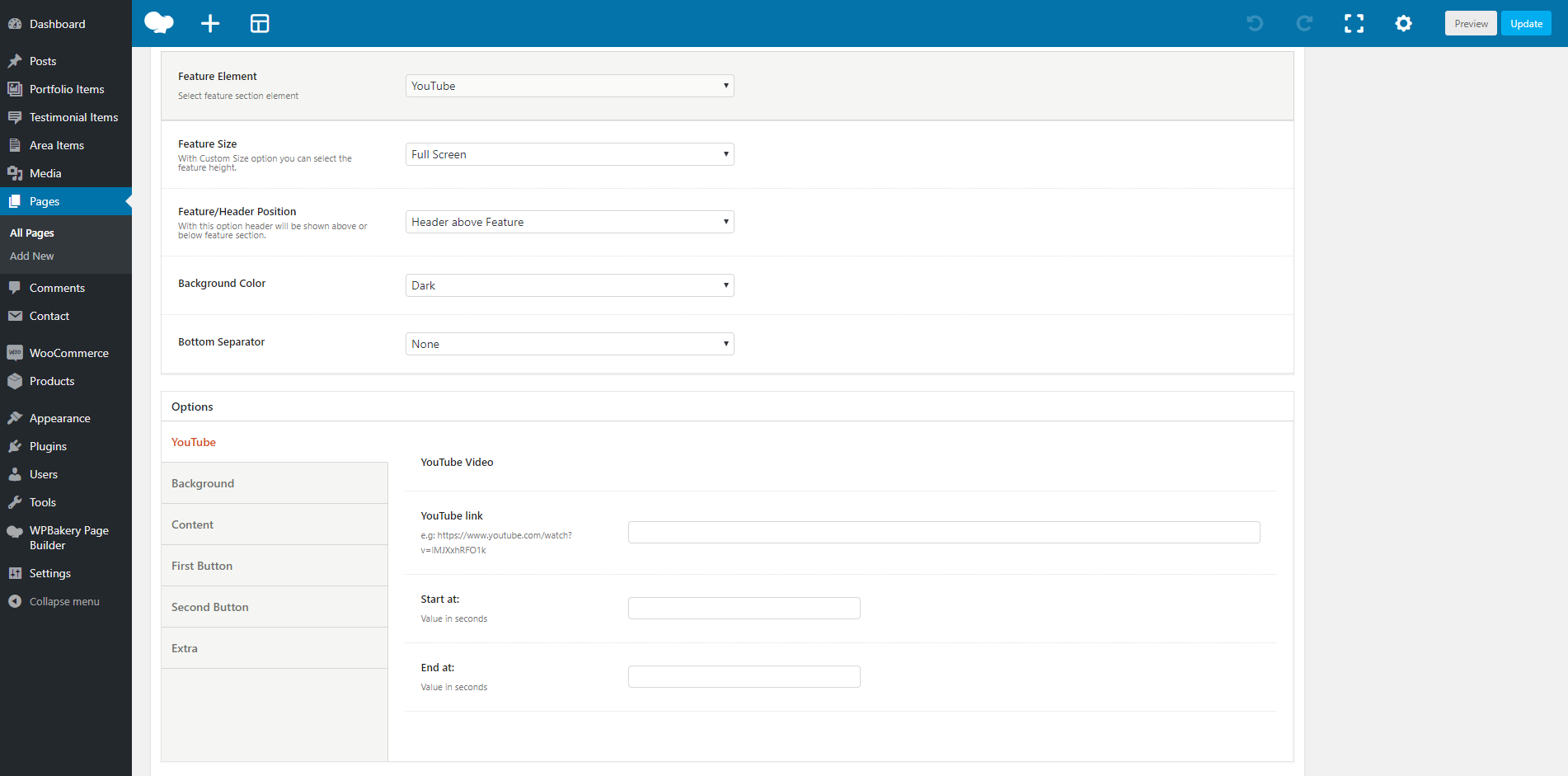Open WooCommerce menu label
The image size is (1568, 776).
pos(69,353)
